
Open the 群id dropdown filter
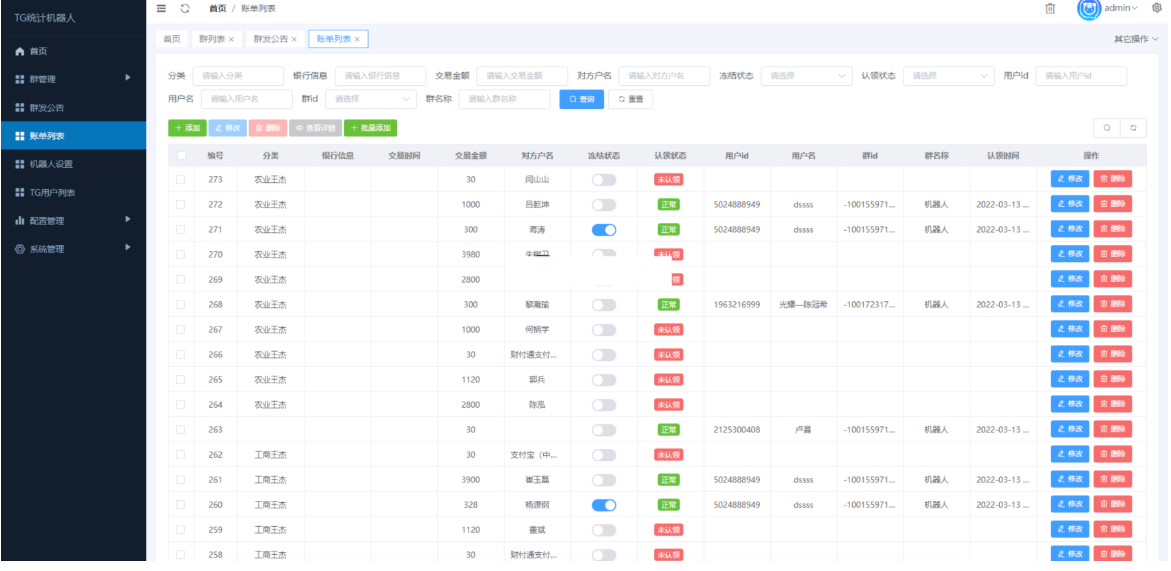coord(370,99)
